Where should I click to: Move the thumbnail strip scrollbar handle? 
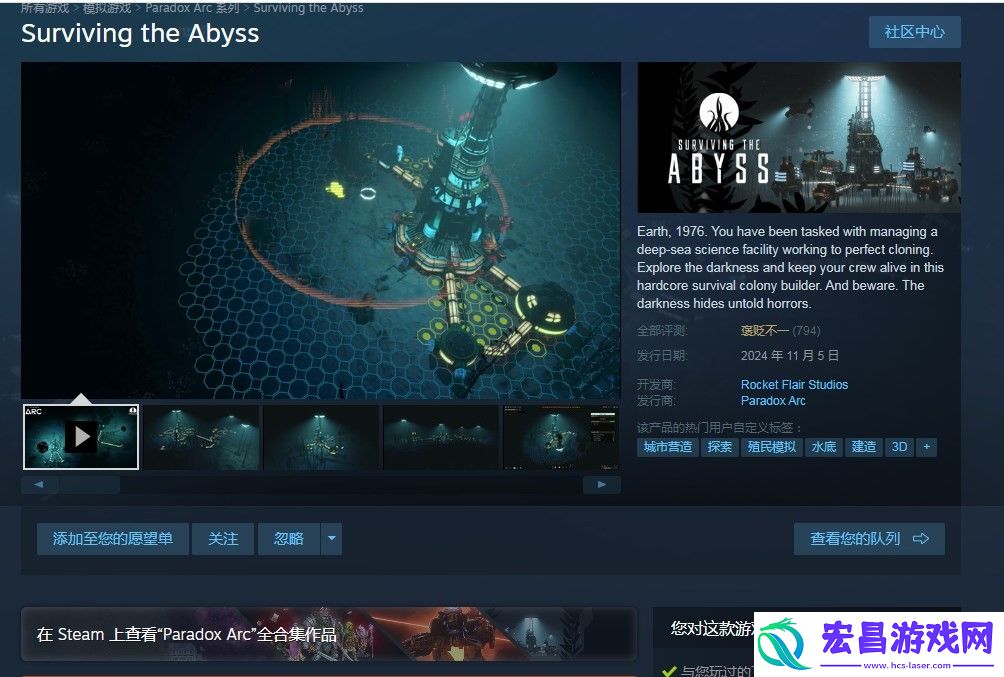(x=89, y=485)
